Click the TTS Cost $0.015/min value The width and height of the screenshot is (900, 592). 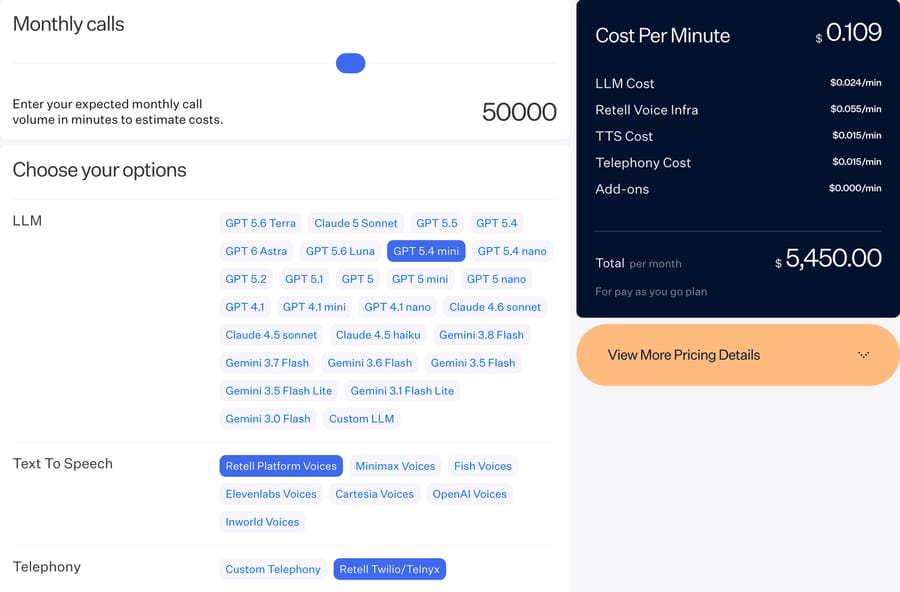(857, 136)
